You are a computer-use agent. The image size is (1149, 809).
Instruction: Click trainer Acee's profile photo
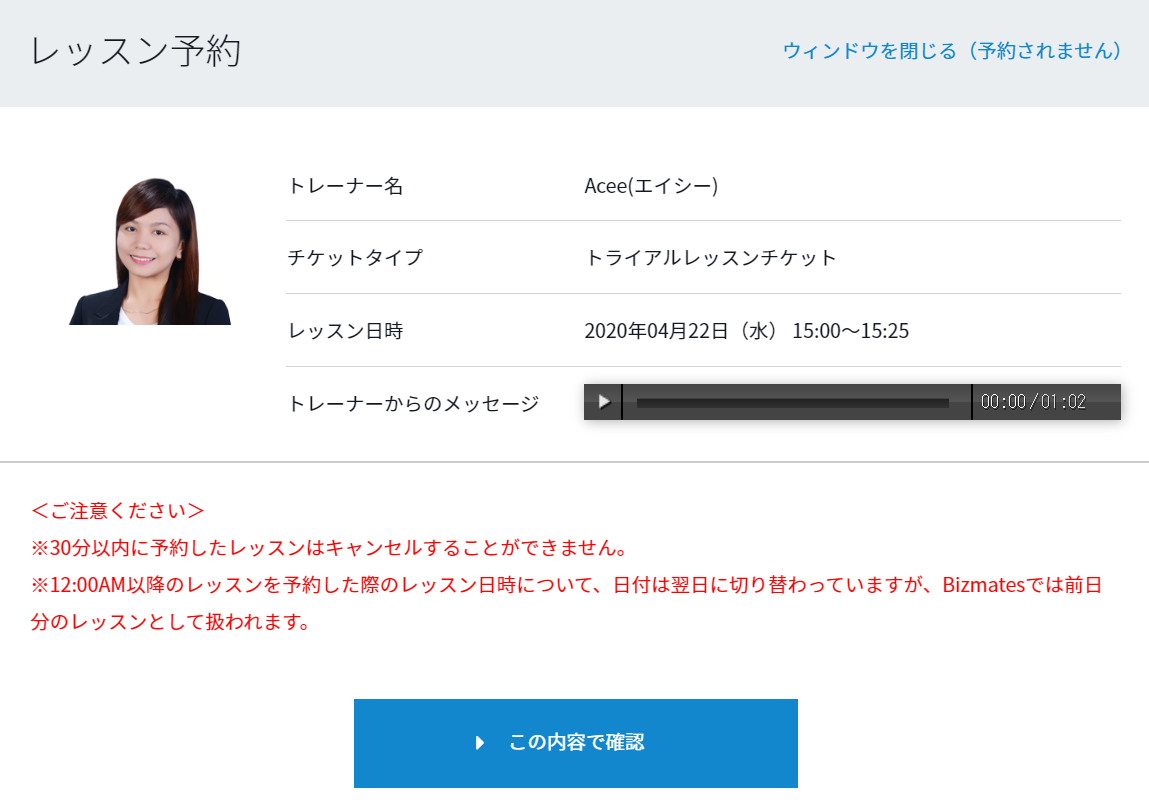click(150, 252)
